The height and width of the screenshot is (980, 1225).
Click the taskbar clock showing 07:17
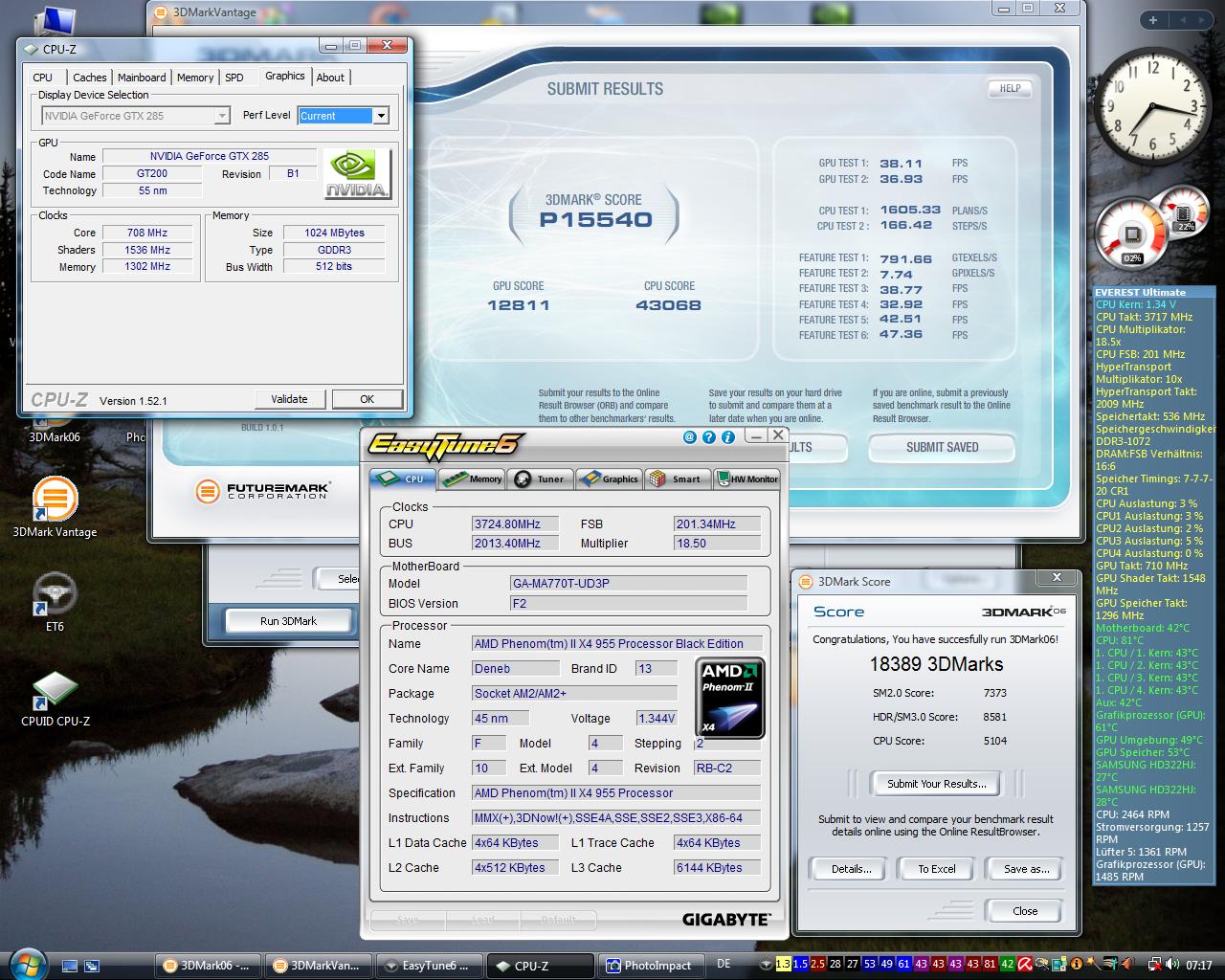[1198, 965]
